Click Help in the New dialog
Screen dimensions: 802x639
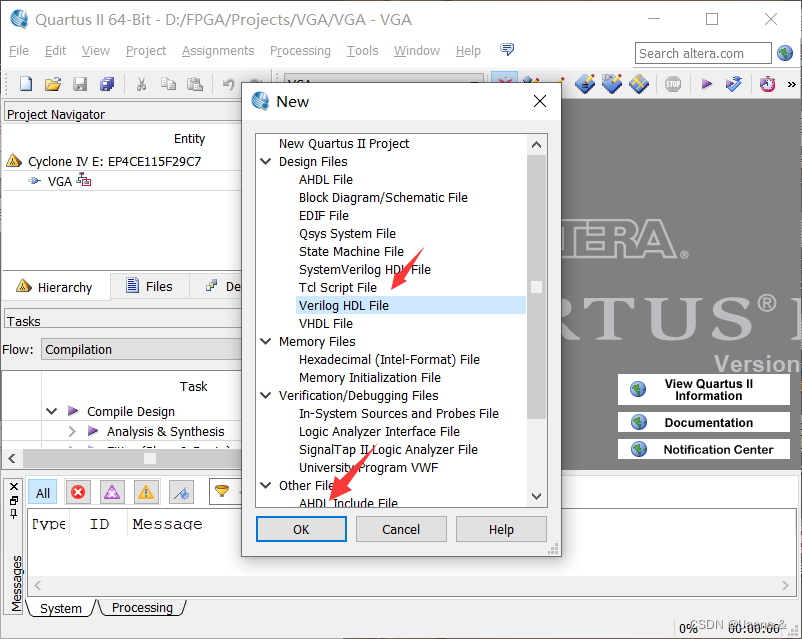click(x=501, y=529)
